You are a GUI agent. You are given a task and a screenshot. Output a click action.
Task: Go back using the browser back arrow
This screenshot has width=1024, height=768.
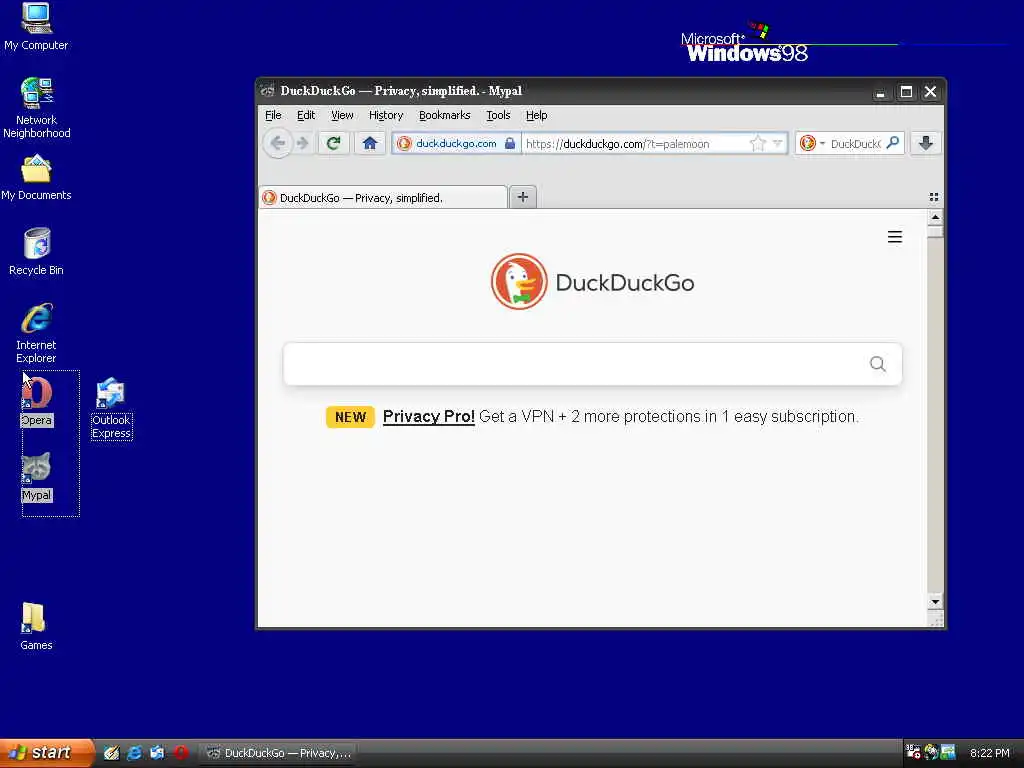[x=278, y=143]
